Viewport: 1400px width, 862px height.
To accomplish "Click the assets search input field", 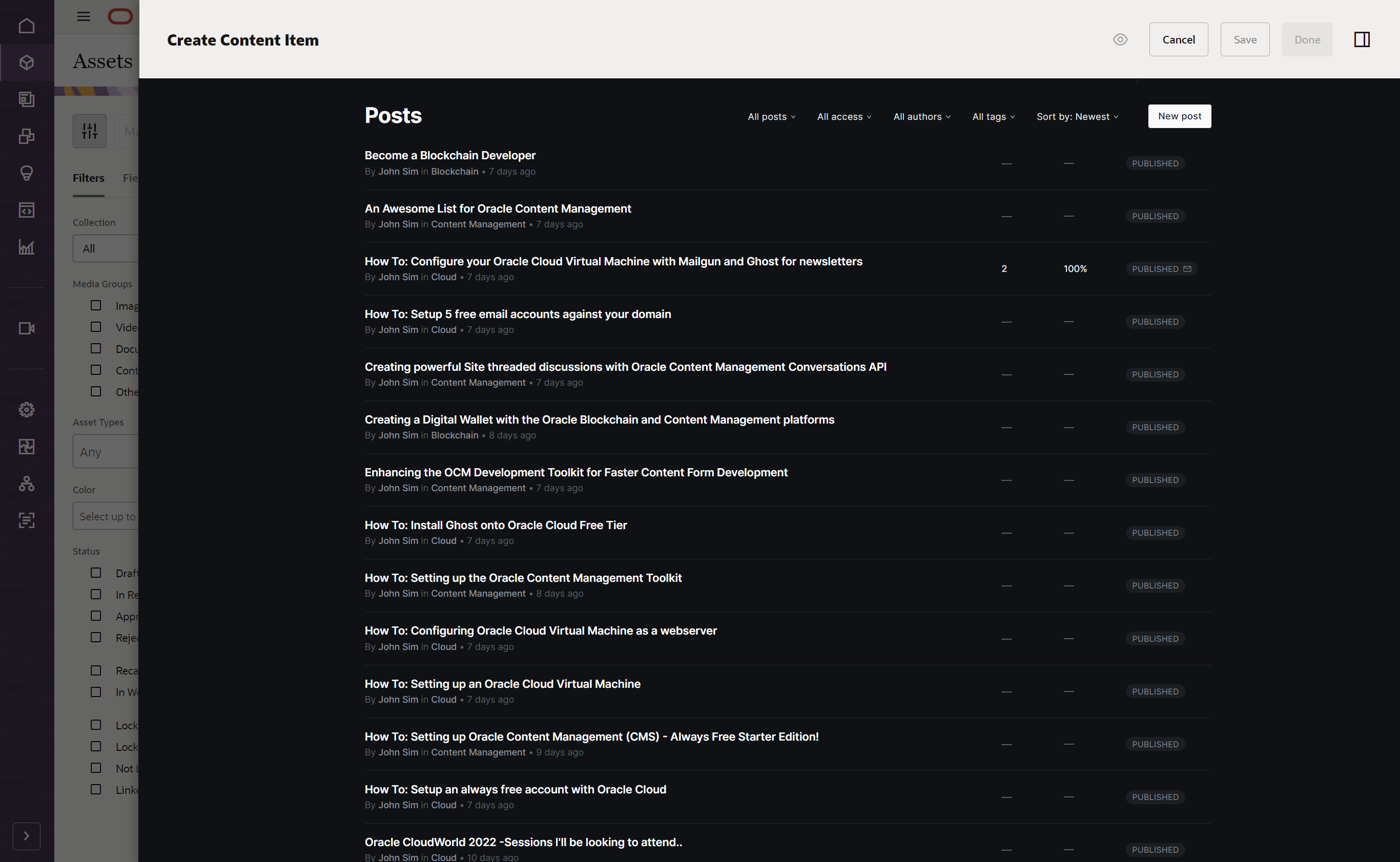I will [127, 131].
